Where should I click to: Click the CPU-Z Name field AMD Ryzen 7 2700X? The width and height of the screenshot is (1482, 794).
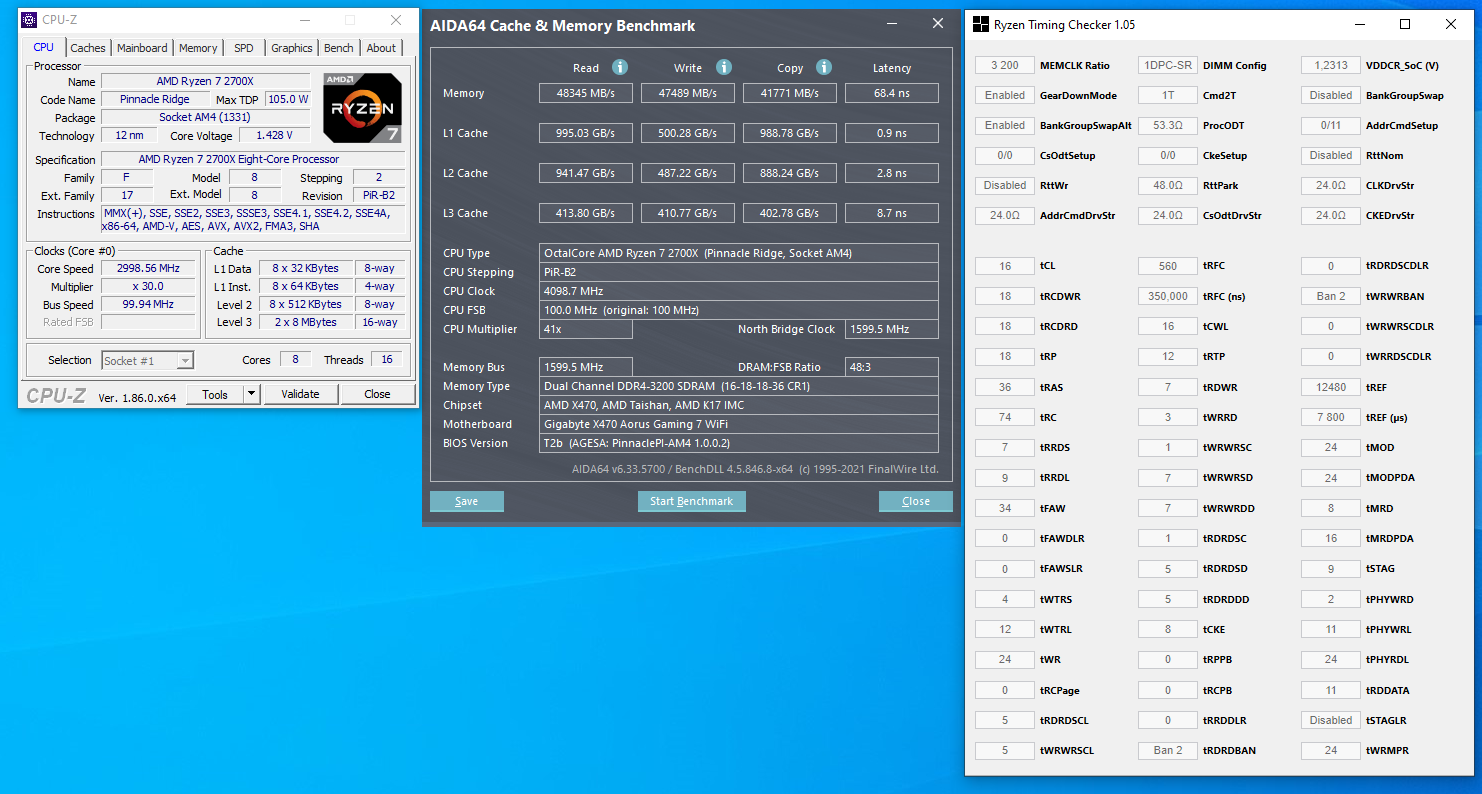(x=206, y=81)
